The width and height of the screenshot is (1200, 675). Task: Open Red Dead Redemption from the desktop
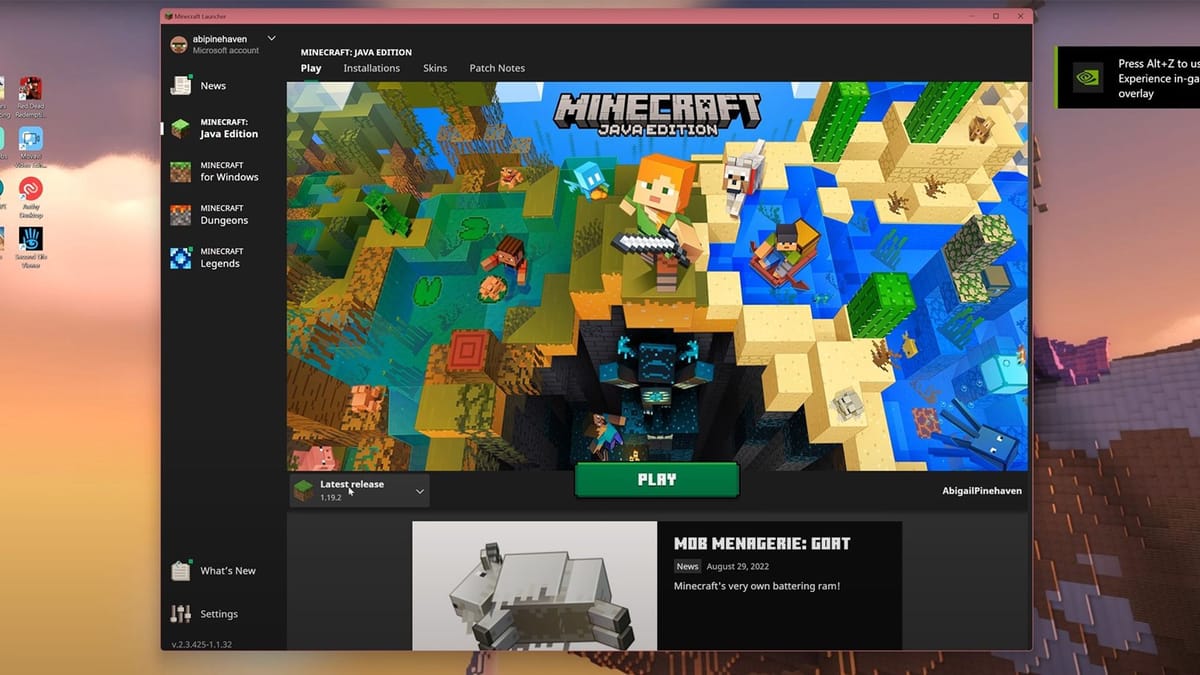[30, 89]
